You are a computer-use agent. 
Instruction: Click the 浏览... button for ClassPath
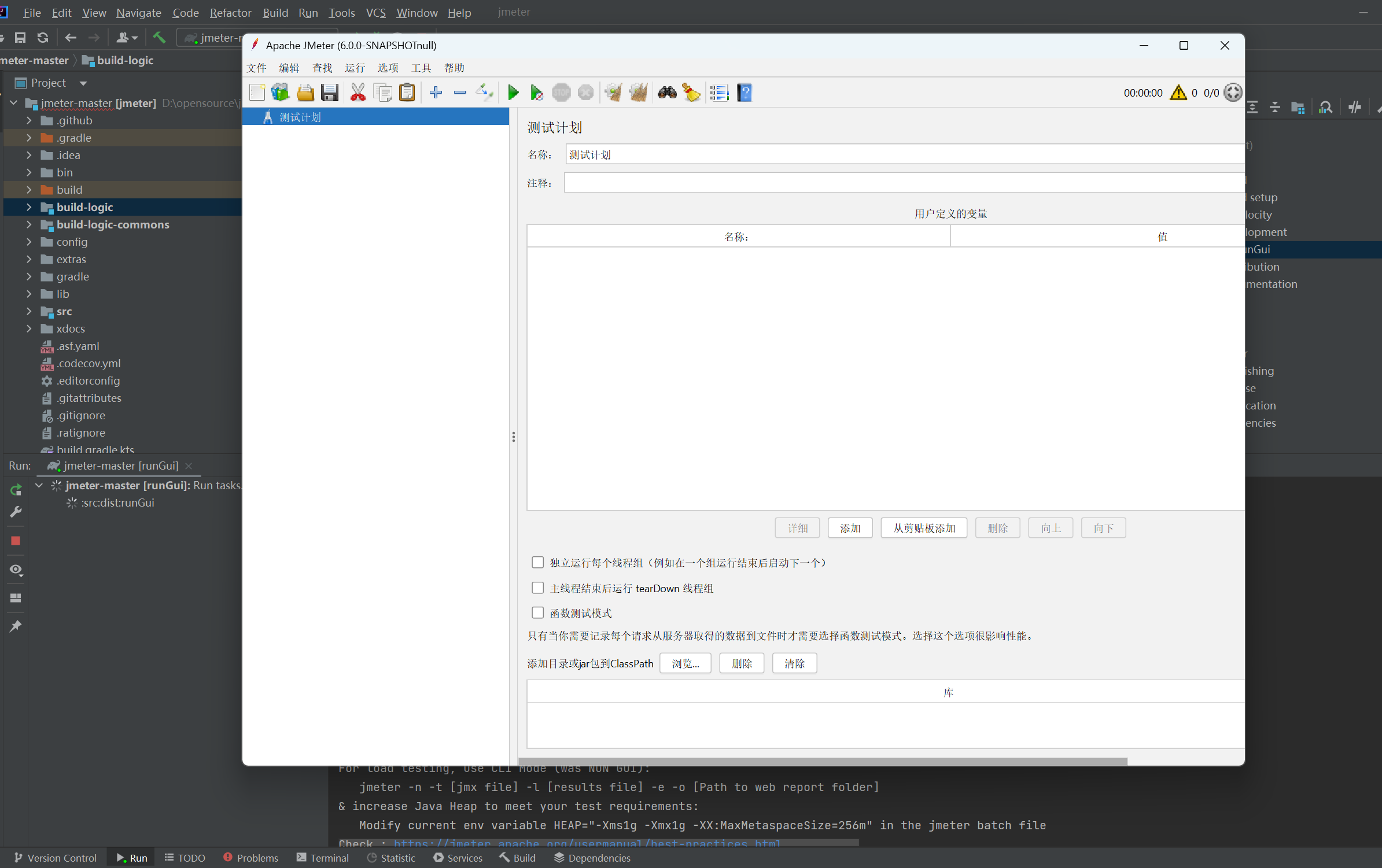[x=684, y=663]
